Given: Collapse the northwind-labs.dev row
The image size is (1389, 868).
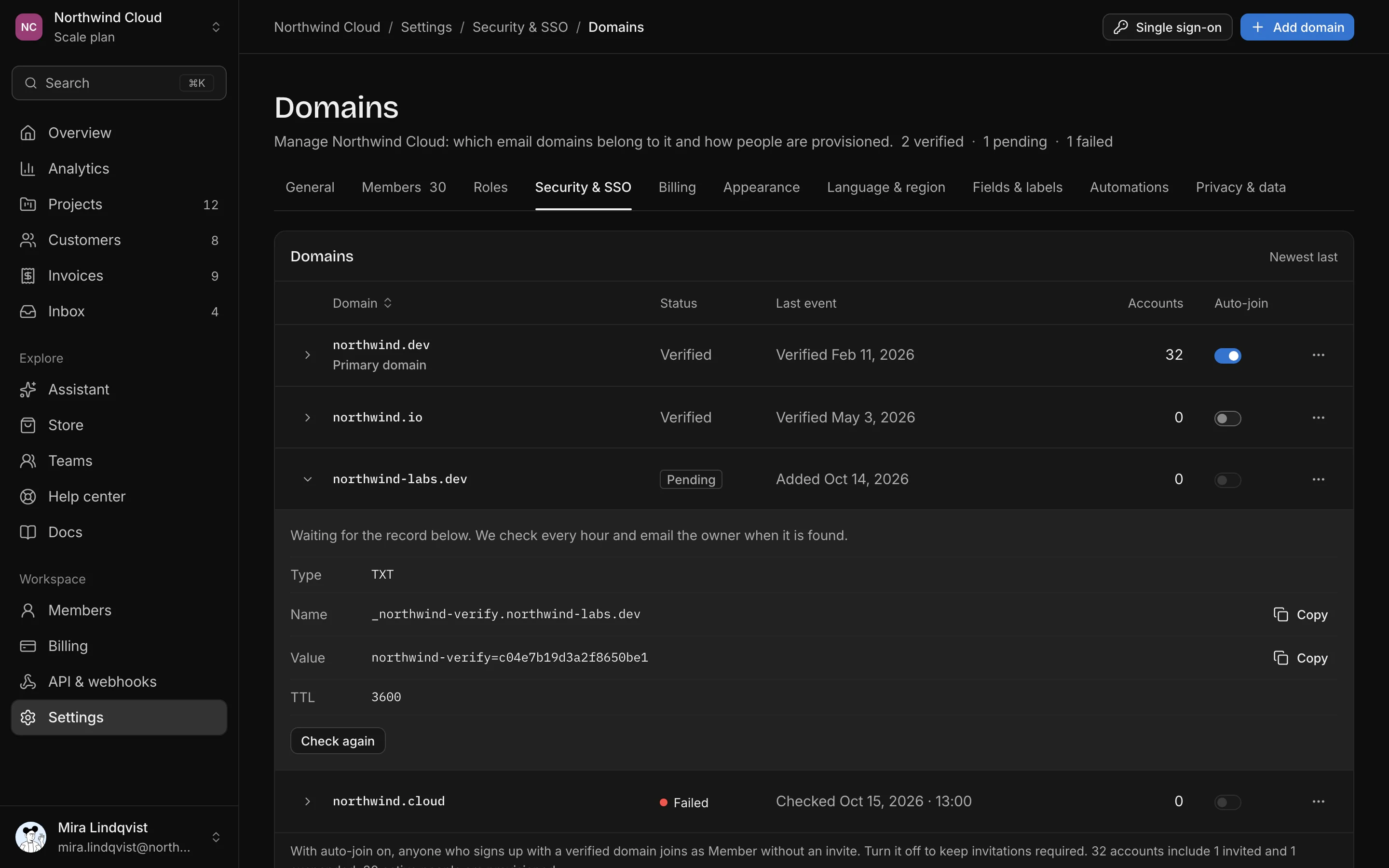Looking at the screenshot, I should [308, 479].
